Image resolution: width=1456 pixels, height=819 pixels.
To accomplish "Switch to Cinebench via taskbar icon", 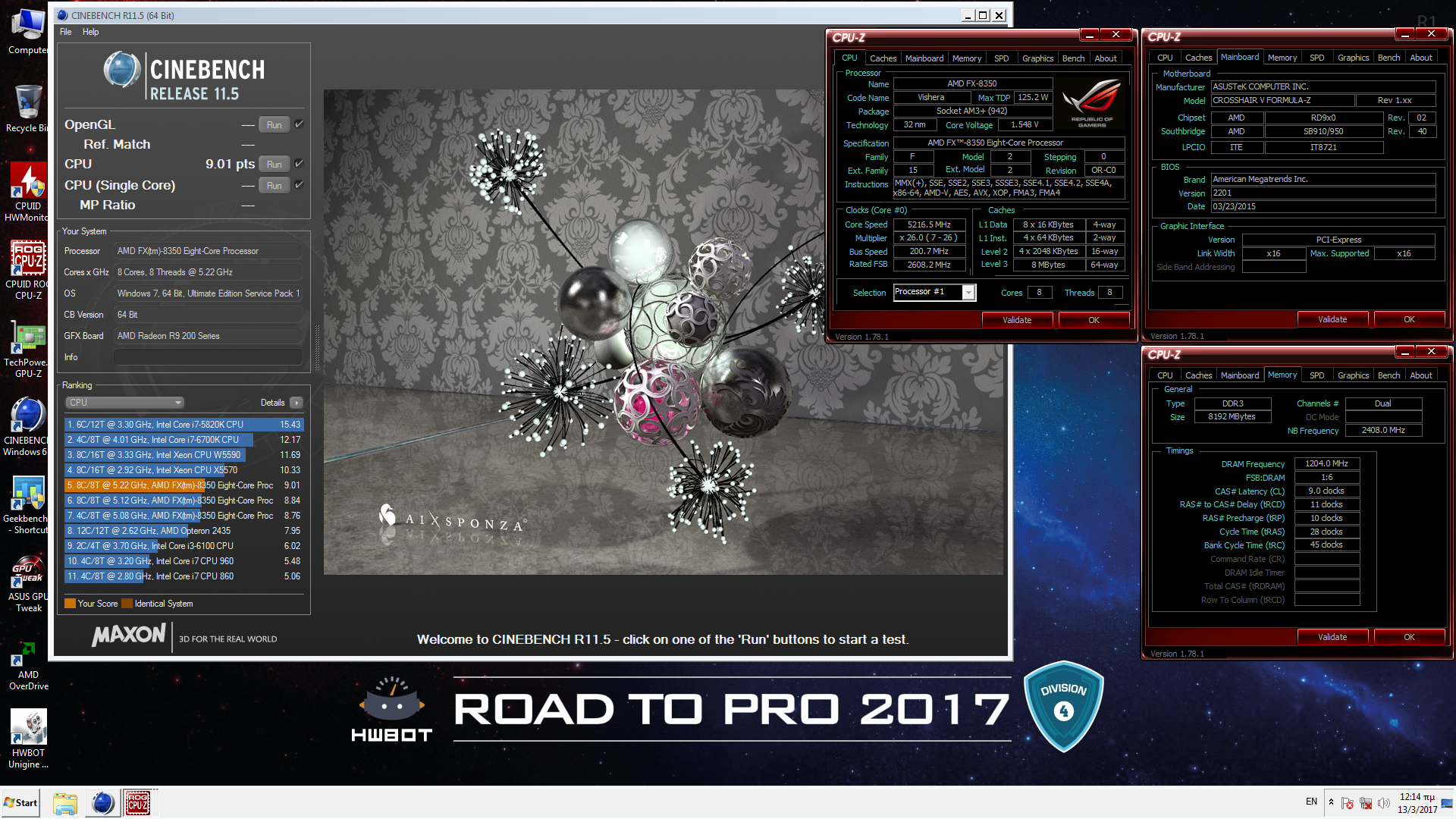I will tap(102, 803).
